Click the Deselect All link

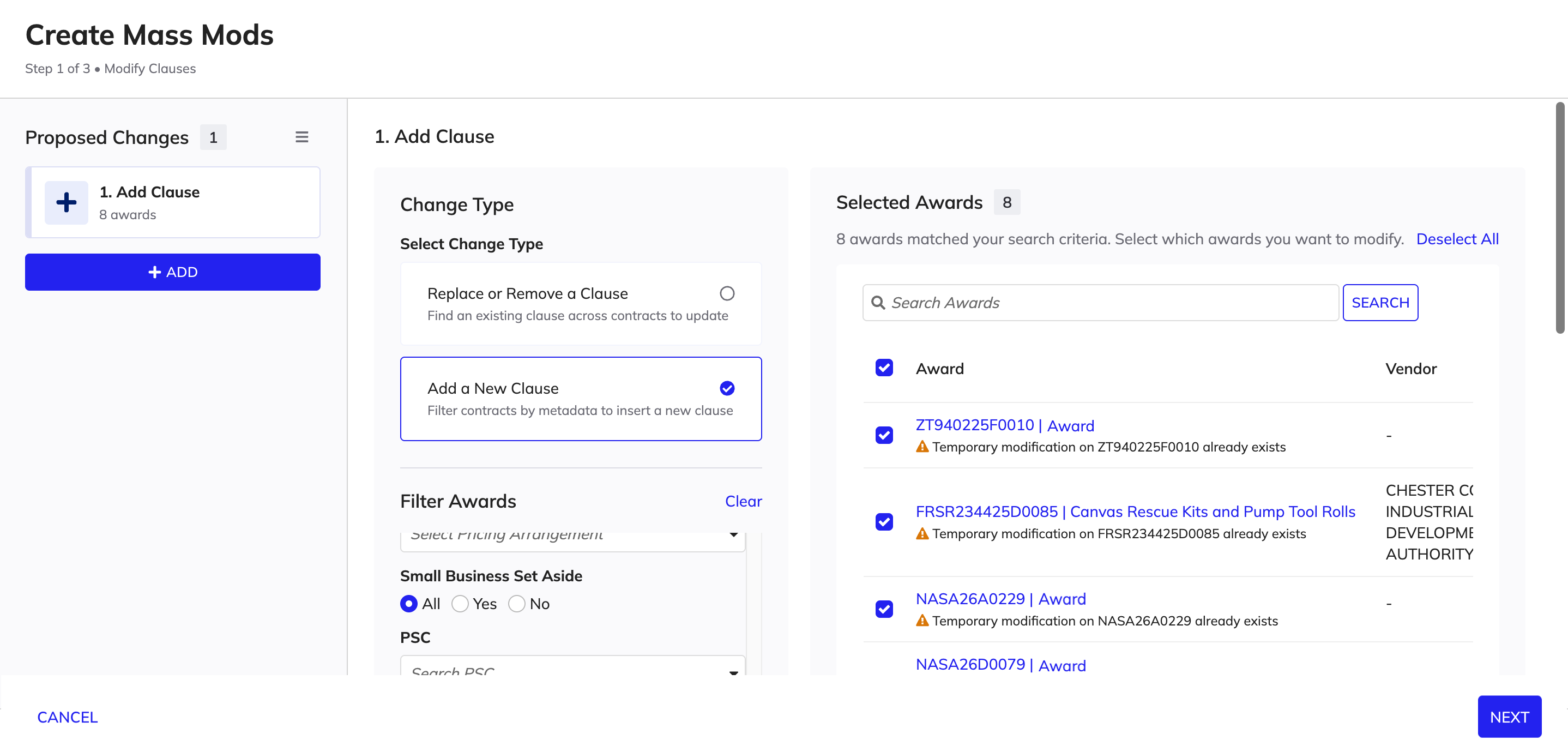click(x=1457, y=239)
